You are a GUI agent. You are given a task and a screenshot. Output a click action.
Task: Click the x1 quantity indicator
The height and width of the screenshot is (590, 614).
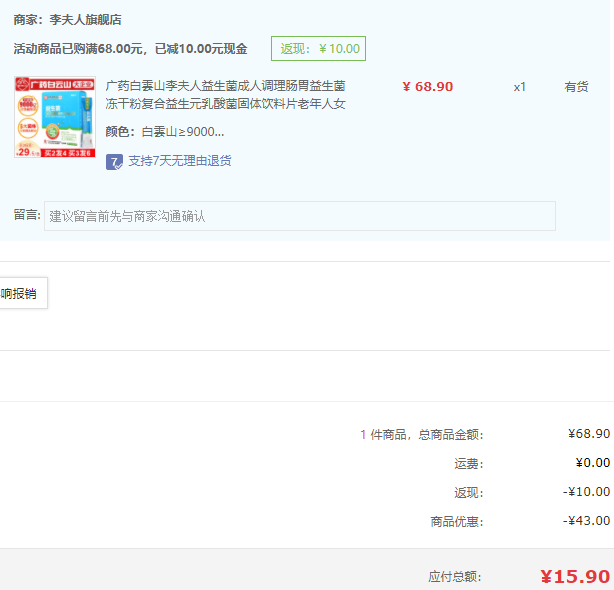[x=519, y=87]
